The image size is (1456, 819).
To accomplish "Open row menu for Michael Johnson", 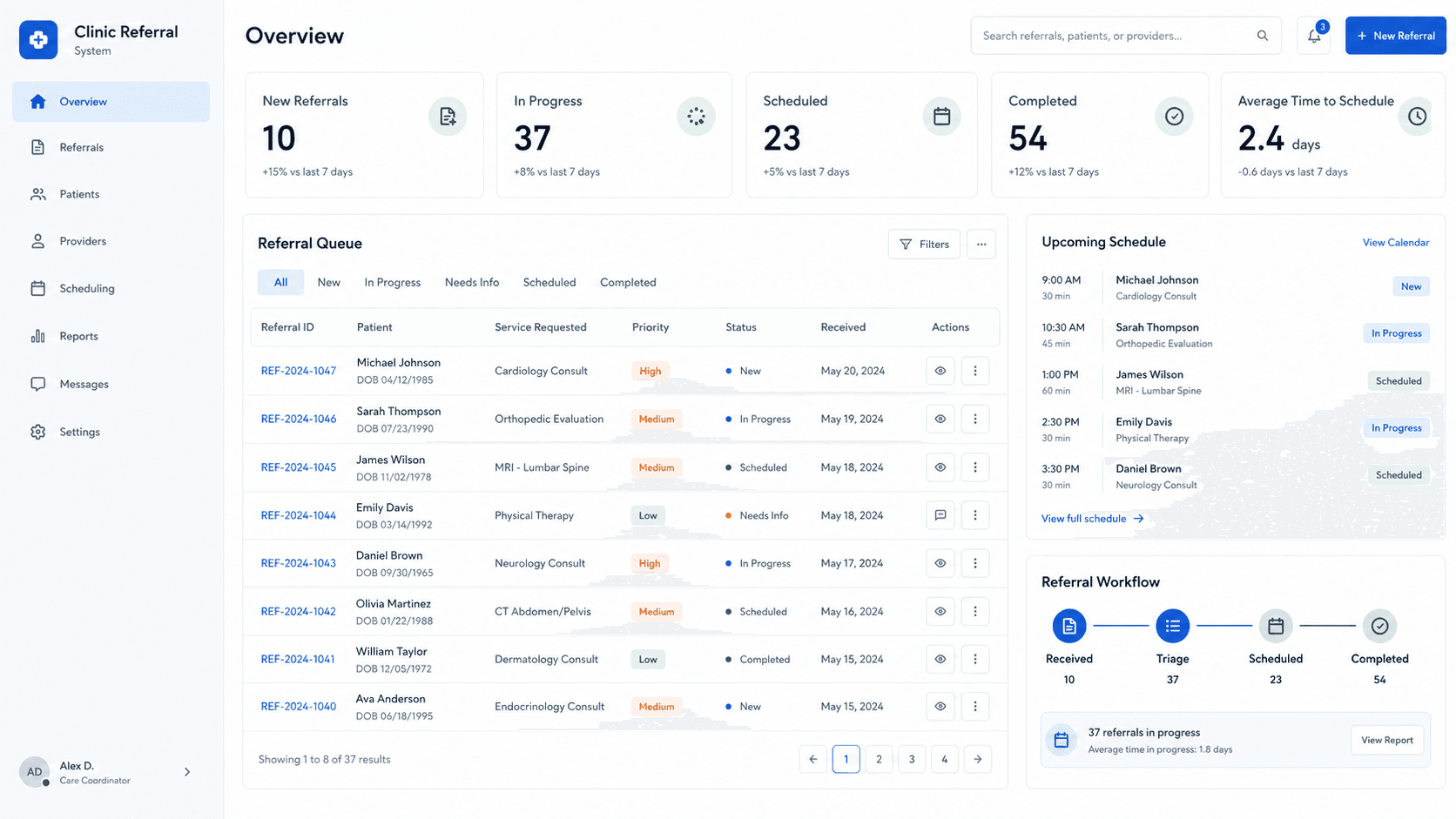I will [975, 371].
